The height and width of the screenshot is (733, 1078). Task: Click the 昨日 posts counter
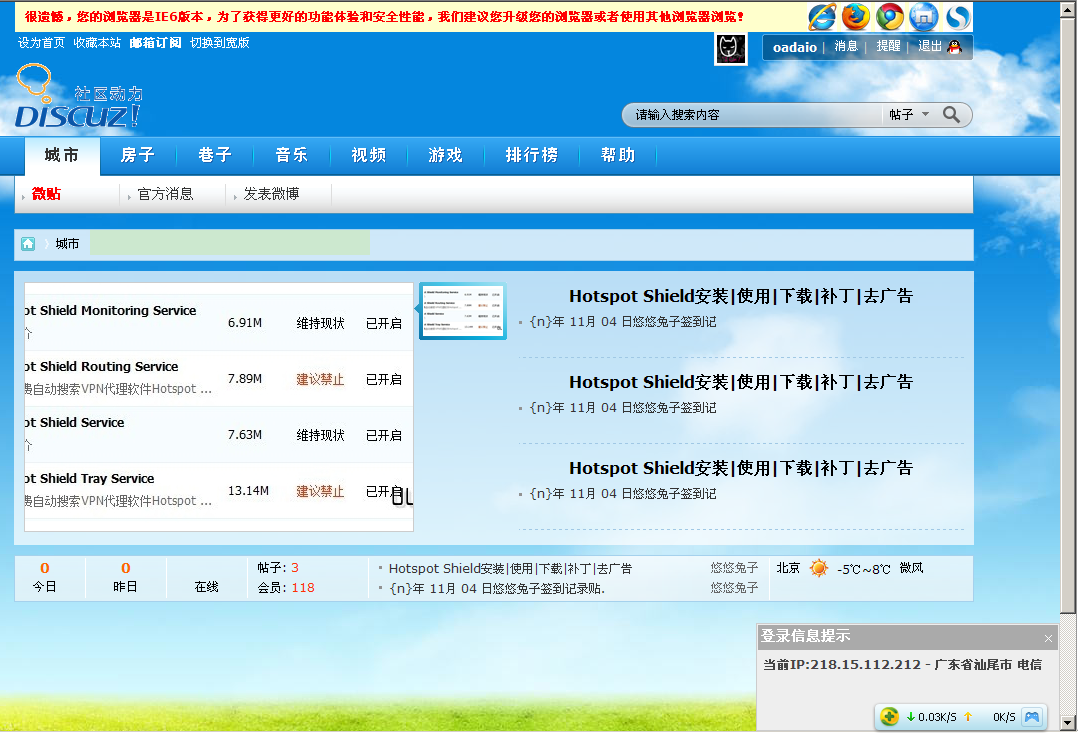tap(125, 578)
